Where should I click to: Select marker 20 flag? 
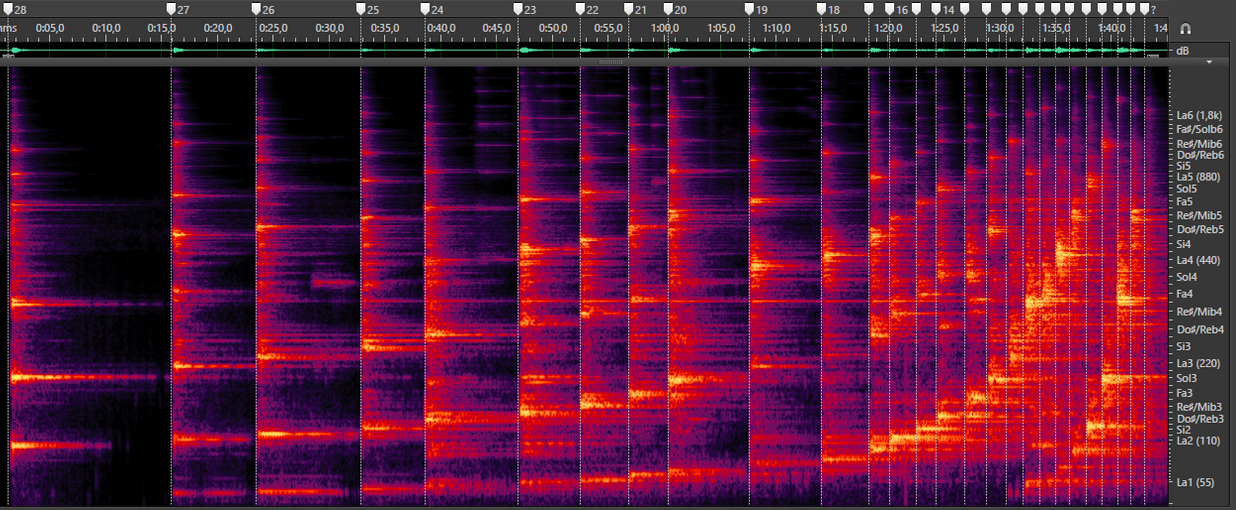[x=668, y=9]
